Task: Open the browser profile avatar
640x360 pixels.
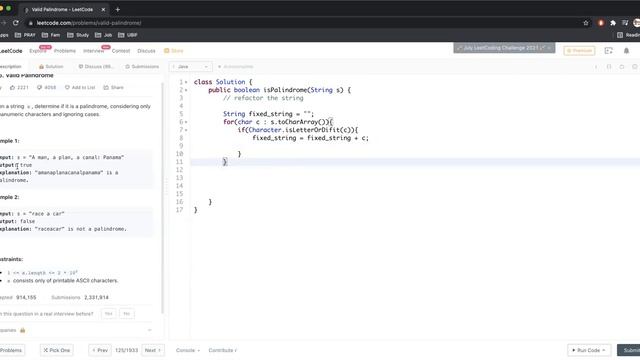Action: (x=636, y=23)
